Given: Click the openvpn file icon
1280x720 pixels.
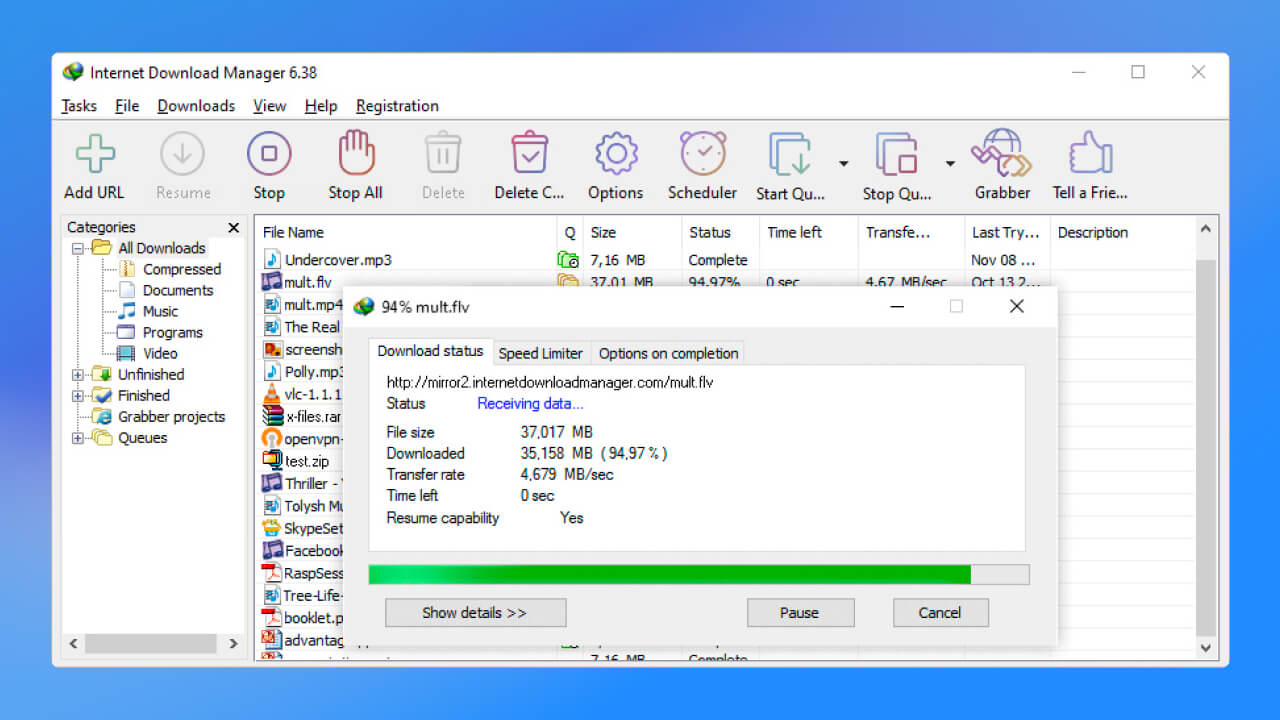Looking at the screenshot, I should 272,438.
